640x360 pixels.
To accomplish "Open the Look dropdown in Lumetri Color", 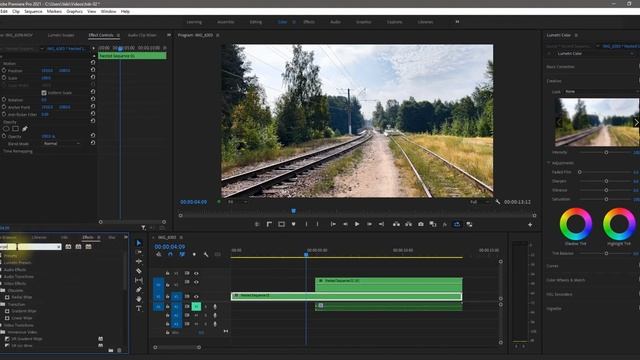I will click(601, 92).
